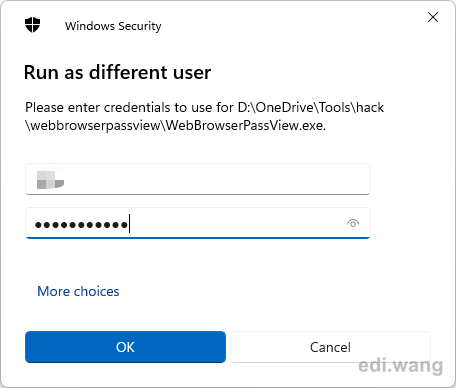Click the Windows Security title text
Image resolution: width=456 pixels, height=388 pixels.
(113, 26)
